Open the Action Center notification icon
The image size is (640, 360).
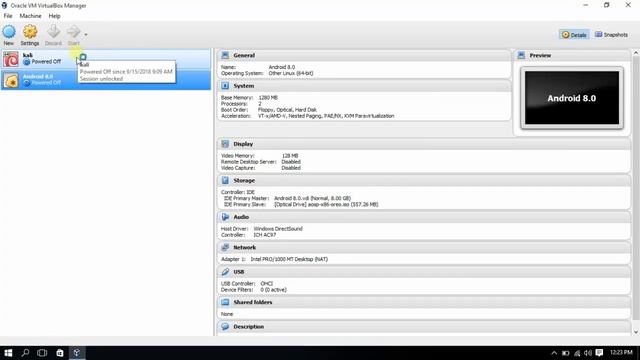599,353
